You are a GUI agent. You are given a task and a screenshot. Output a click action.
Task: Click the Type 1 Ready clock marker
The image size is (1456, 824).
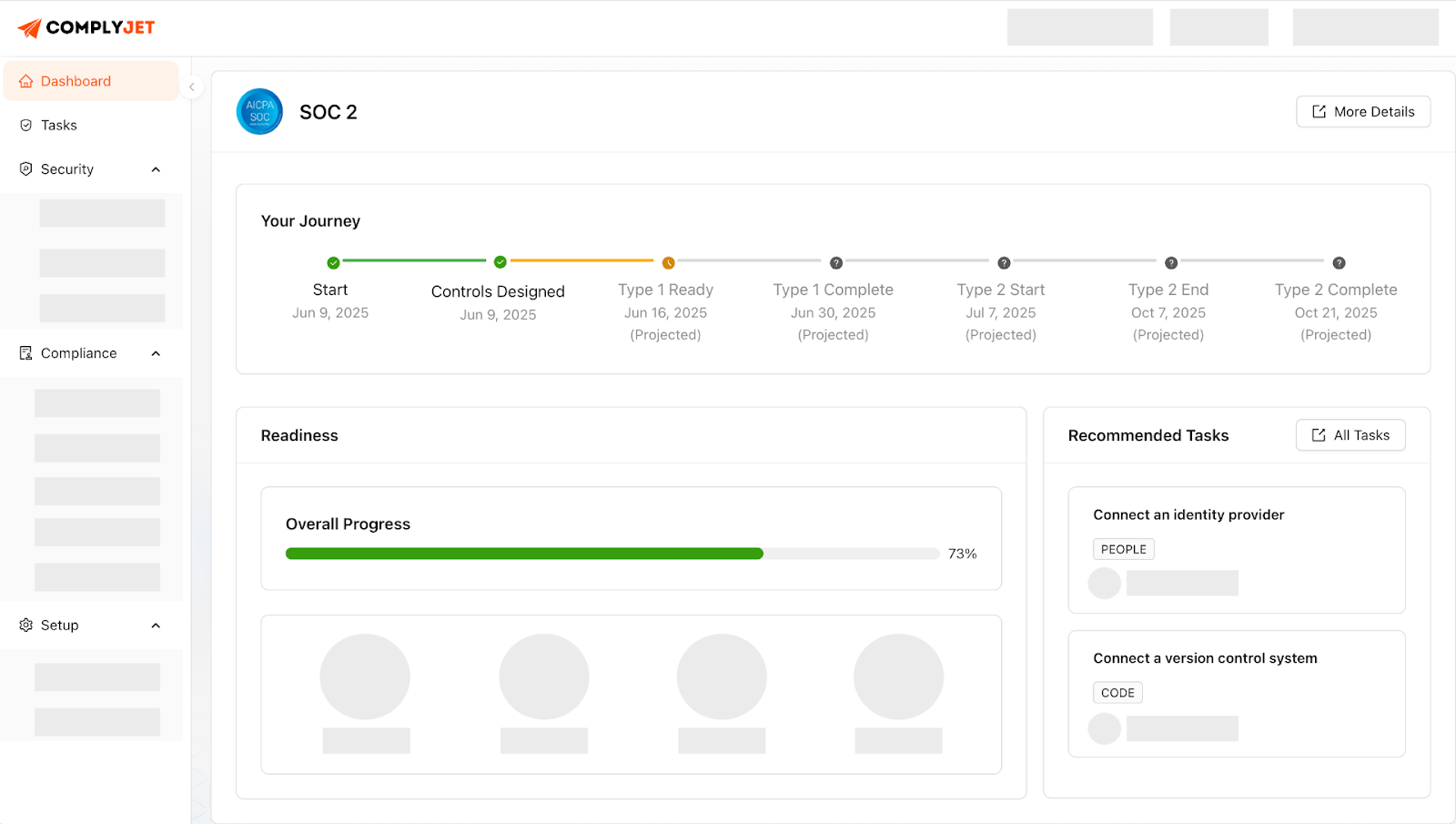(669, 261)
